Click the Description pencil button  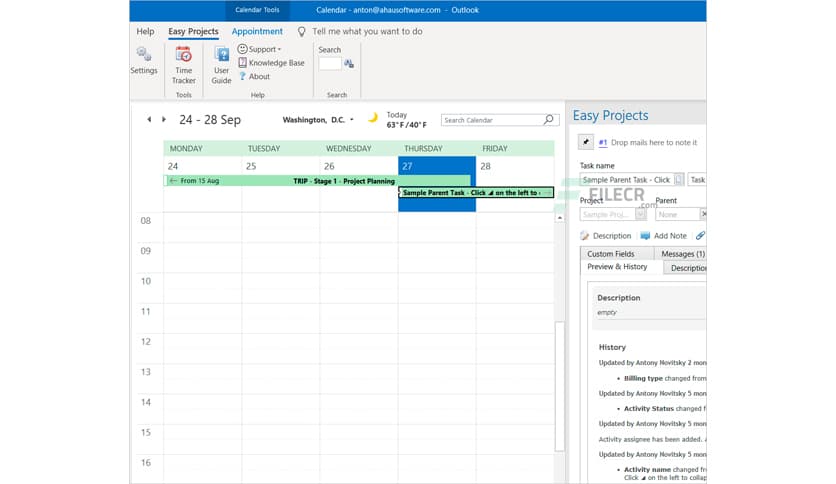pos(606,236)
